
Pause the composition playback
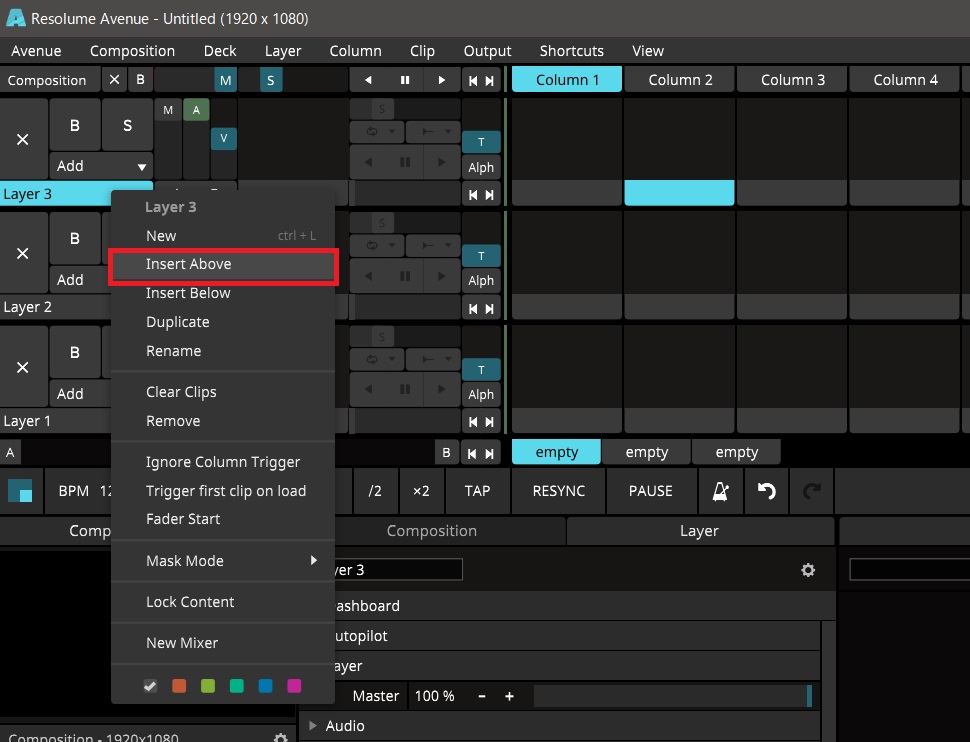tap(405, 80)
